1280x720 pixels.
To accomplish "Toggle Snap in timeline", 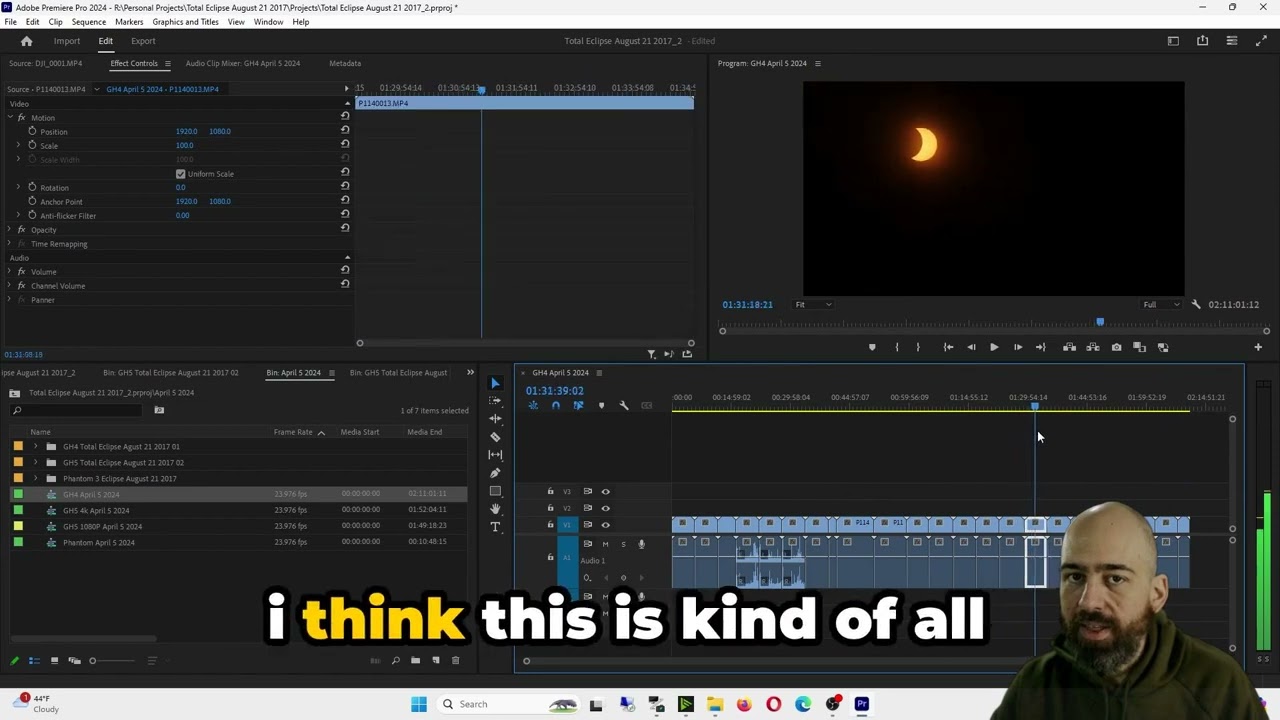I will click(x=556, y=405).
